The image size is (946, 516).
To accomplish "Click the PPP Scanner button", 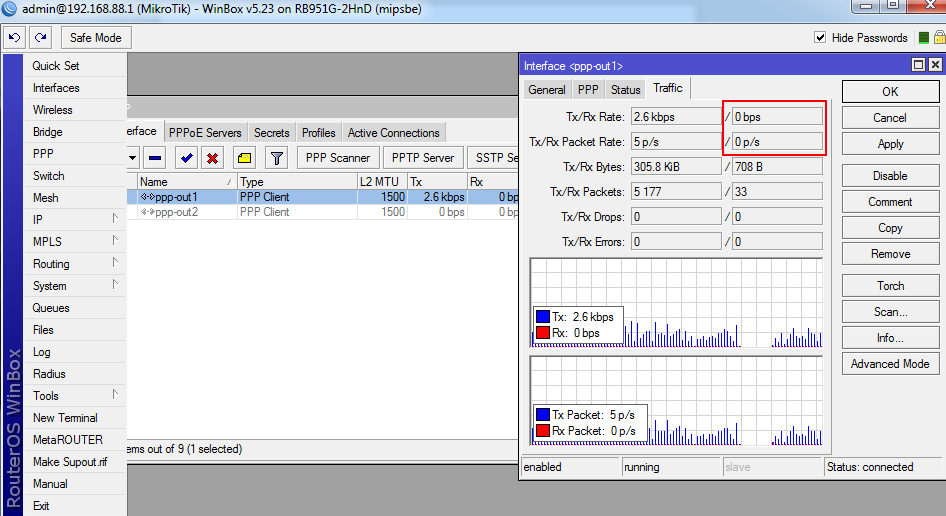I will (x=338, y=158).
